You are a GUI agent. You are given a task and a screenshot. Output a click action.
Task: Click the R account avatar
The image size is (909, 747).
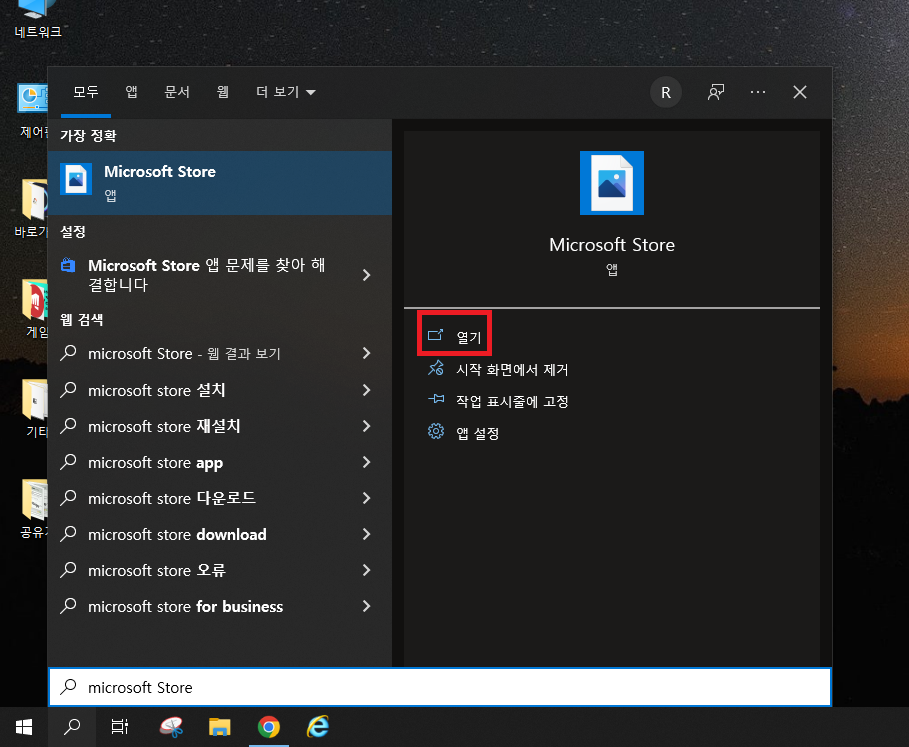pos(666,92)
